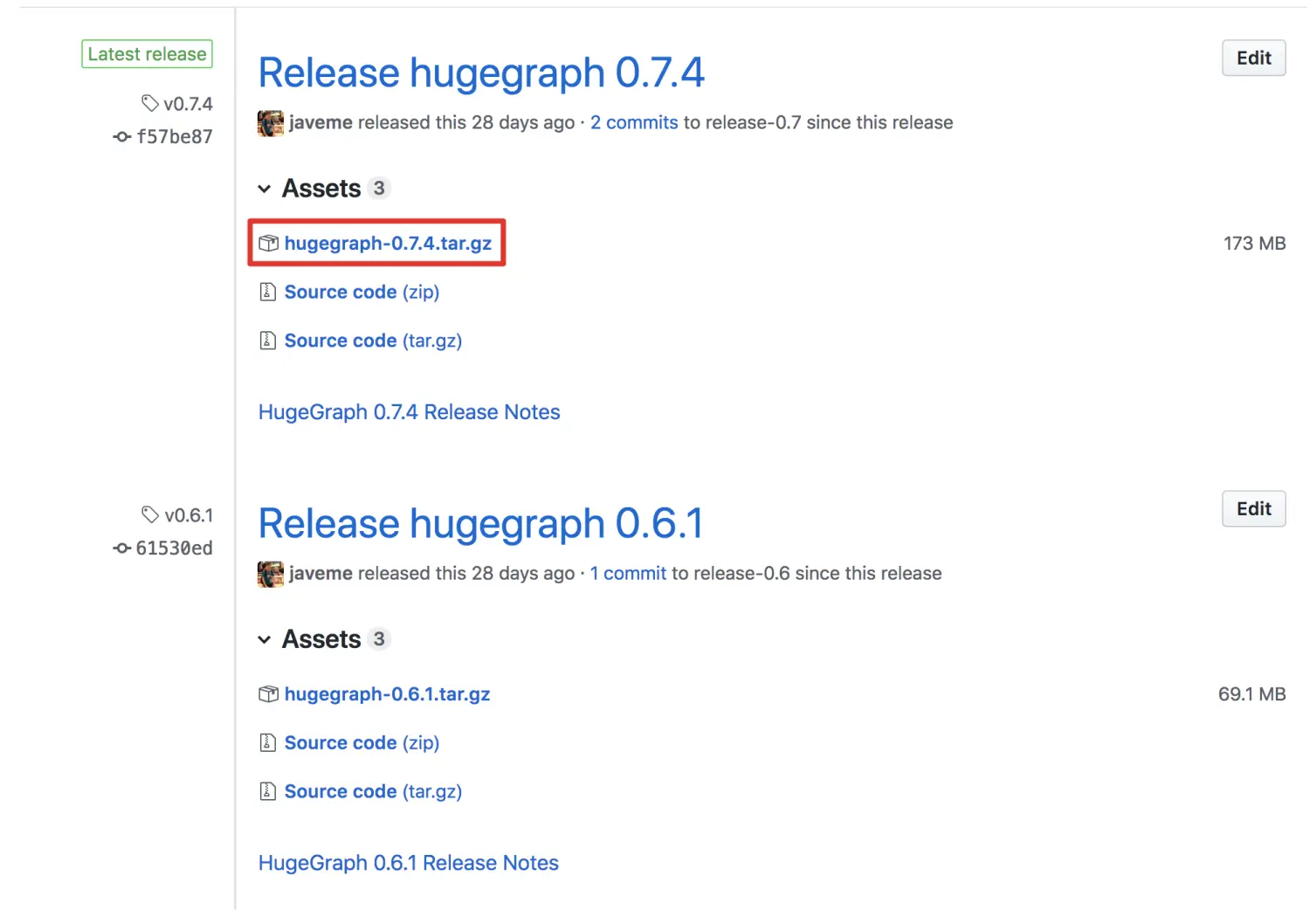Viewport: 1310px width, 924px height.
Task: Click the 0.7.4 Assets count badge 3
Action: [x=378, y=188]
